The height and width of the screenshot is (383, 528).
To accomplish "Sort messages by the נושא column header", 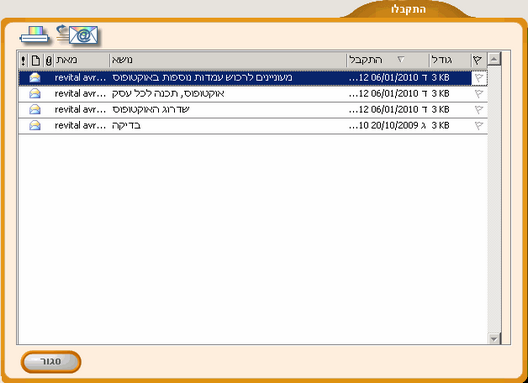I will point(228,60).
